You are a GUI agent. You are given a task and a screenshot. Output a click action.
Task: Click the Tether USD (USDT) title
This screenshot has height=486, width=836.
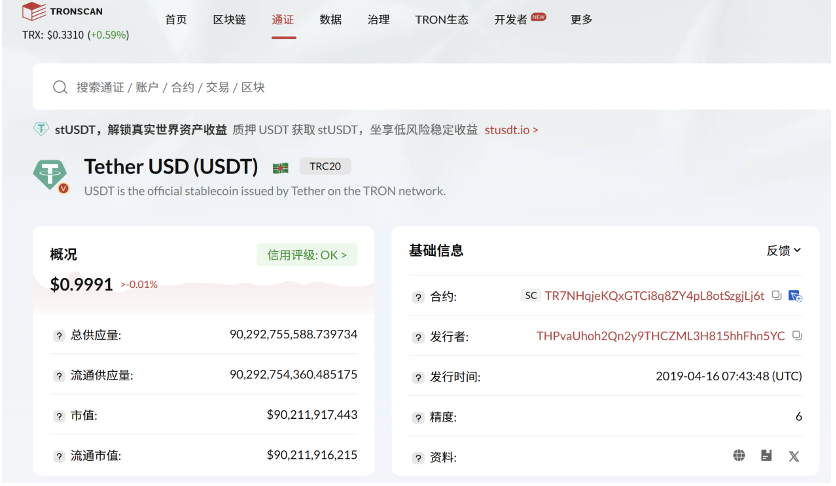(171, 167)
